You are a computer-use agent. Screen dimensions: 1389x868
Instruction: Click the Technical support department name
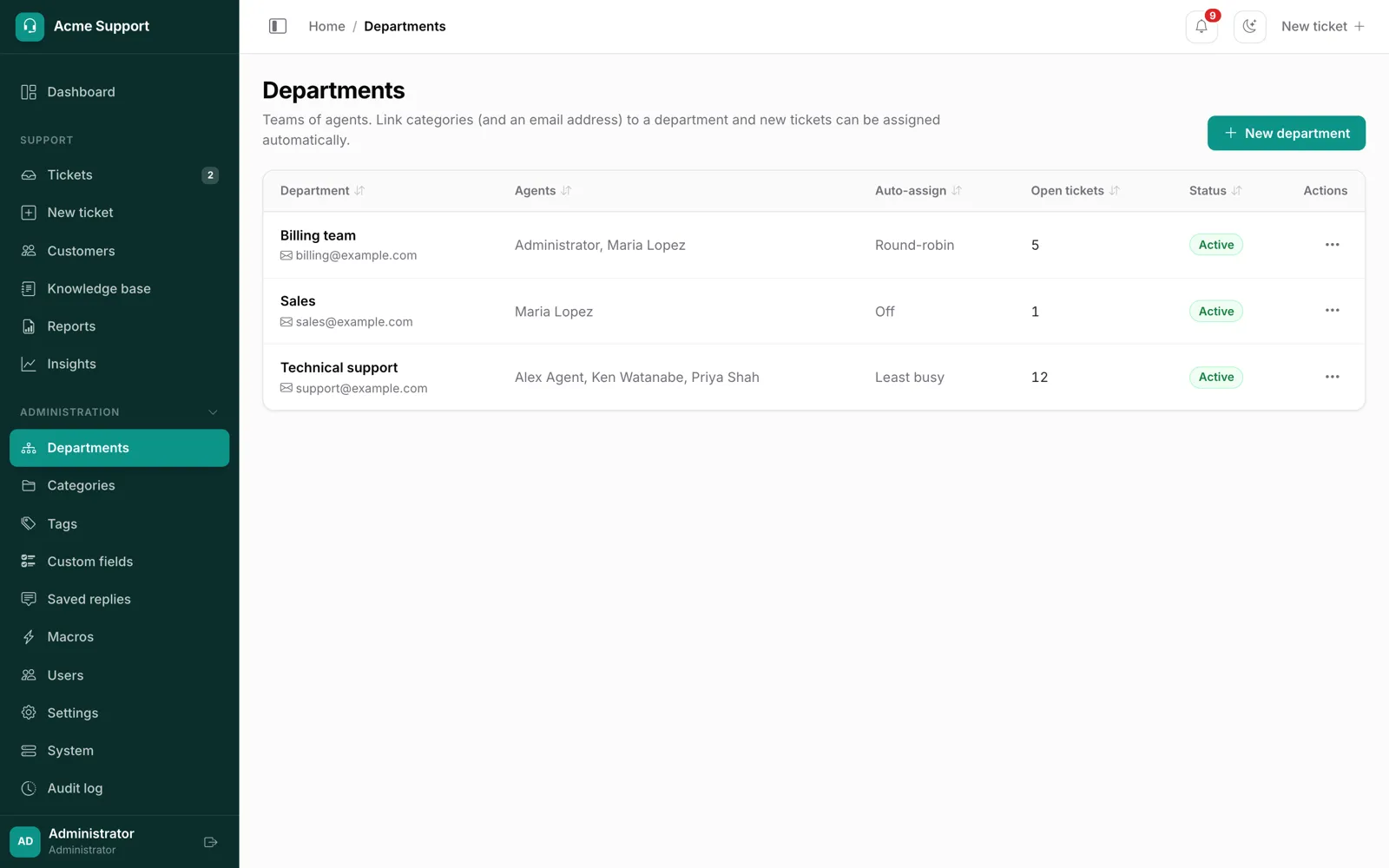339,367
